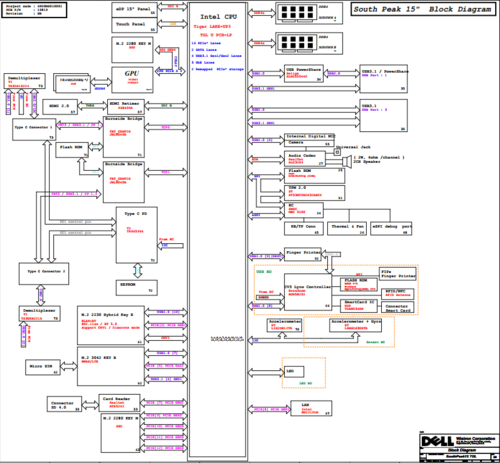
Task: Click the DELL logo in title block
Action: [x=437, y=441]
